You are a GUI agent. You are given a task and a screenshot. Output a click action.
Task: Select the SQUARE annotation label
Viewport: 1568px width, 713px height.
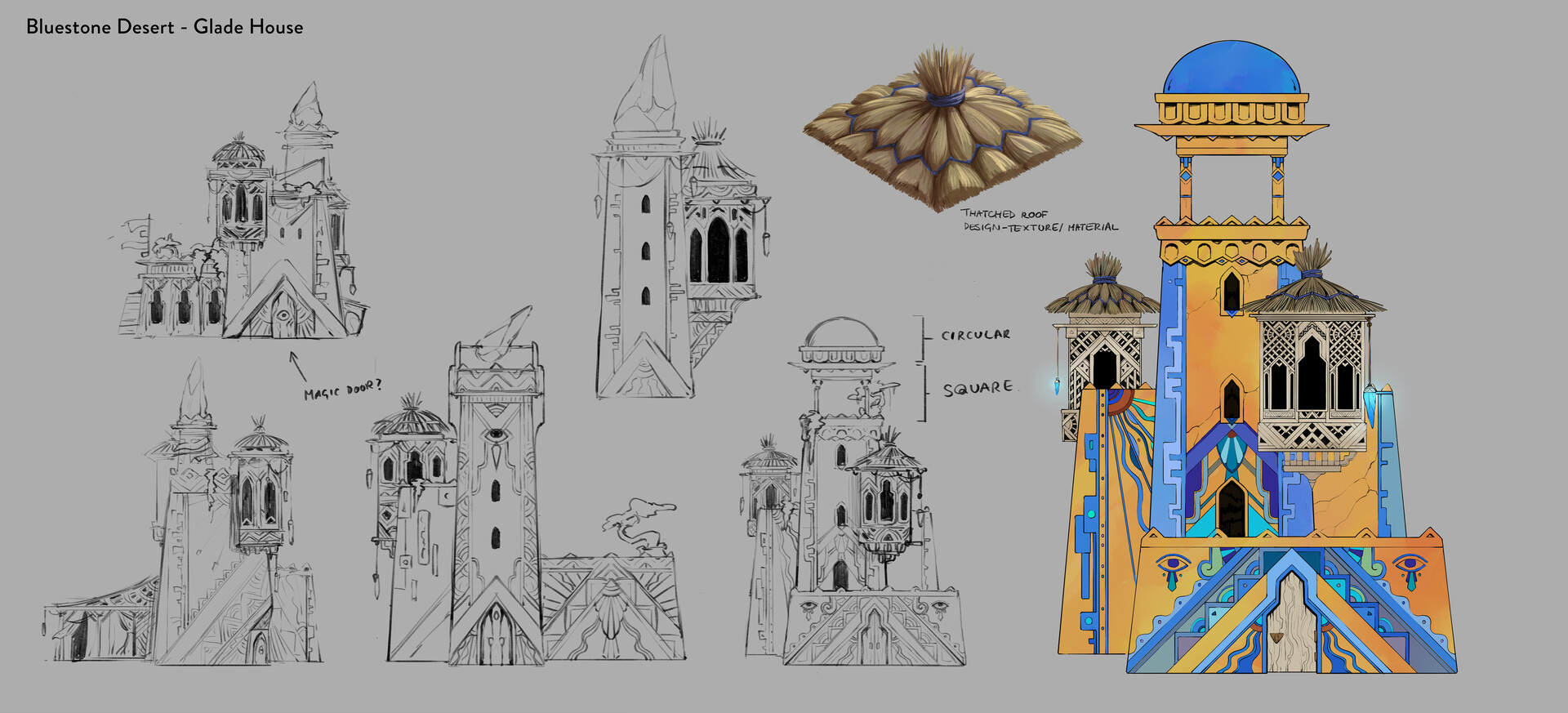click(978, 389)
